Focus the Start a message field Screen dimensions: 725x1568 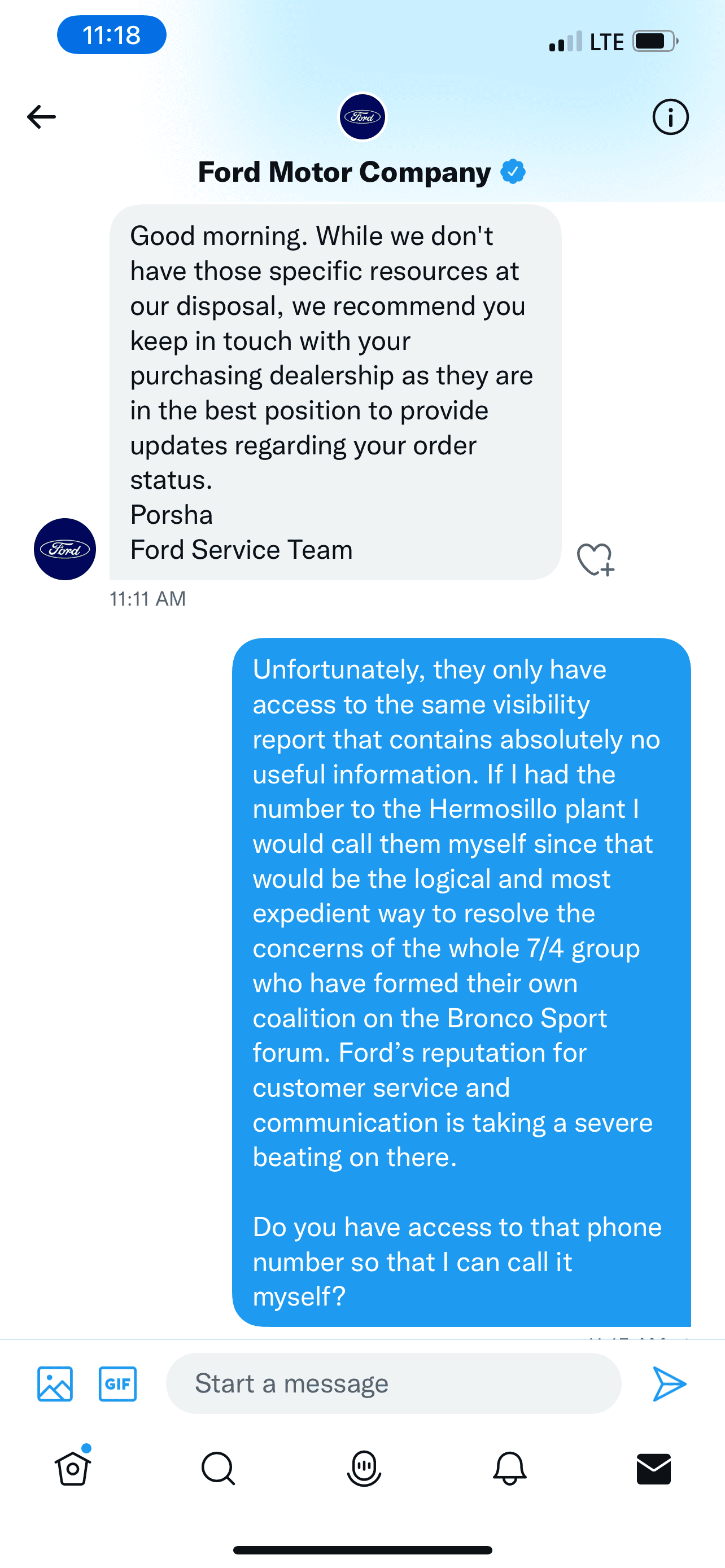(393, 1383)
